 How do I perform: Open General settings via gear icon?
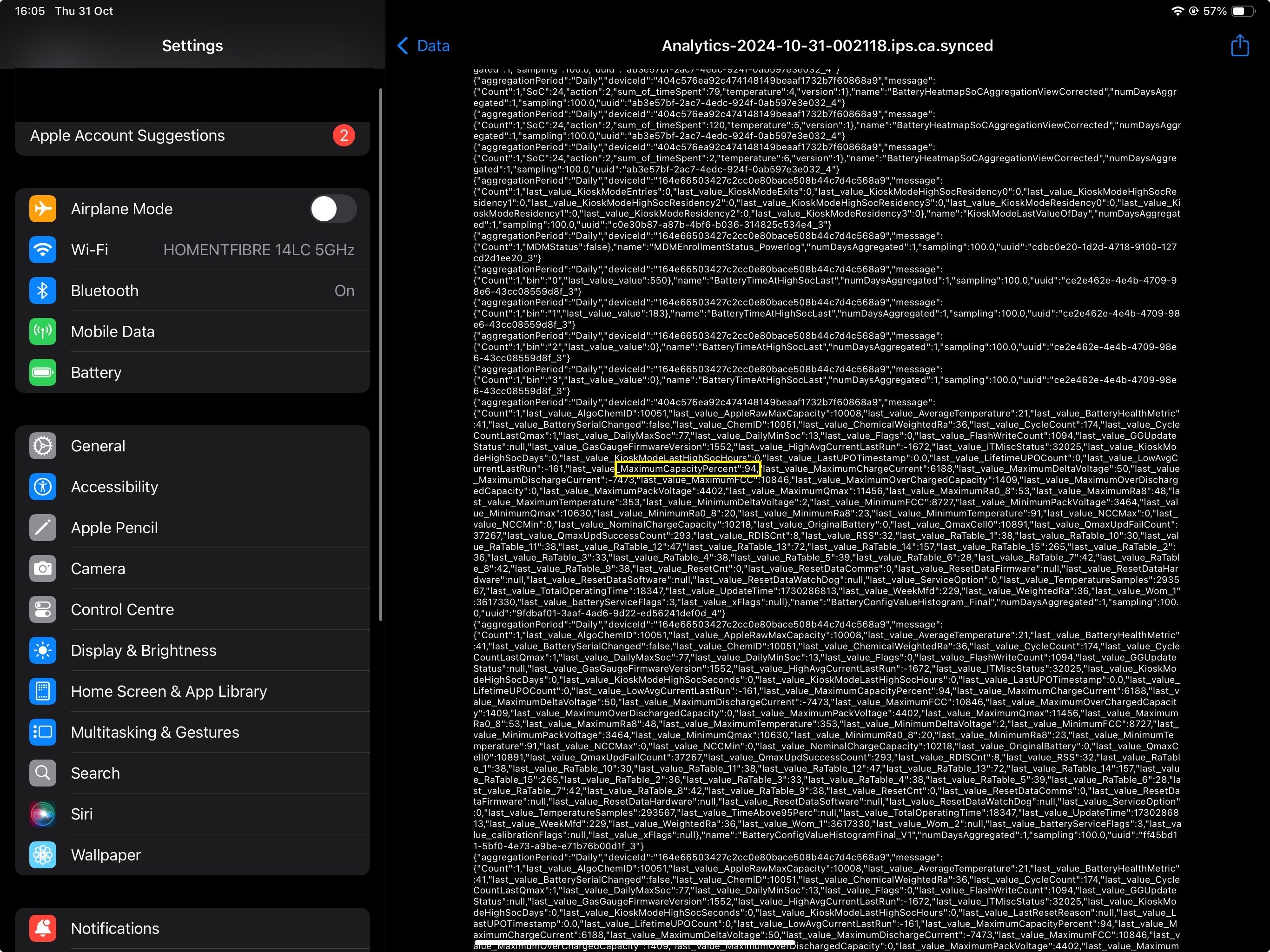pos(43,446)
